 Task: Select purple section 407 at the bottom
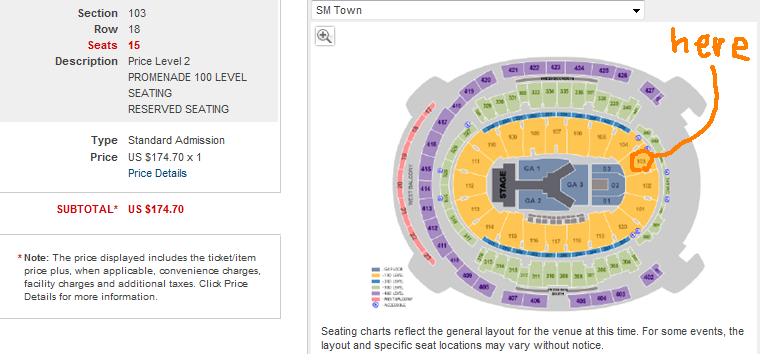coord(513,297)
